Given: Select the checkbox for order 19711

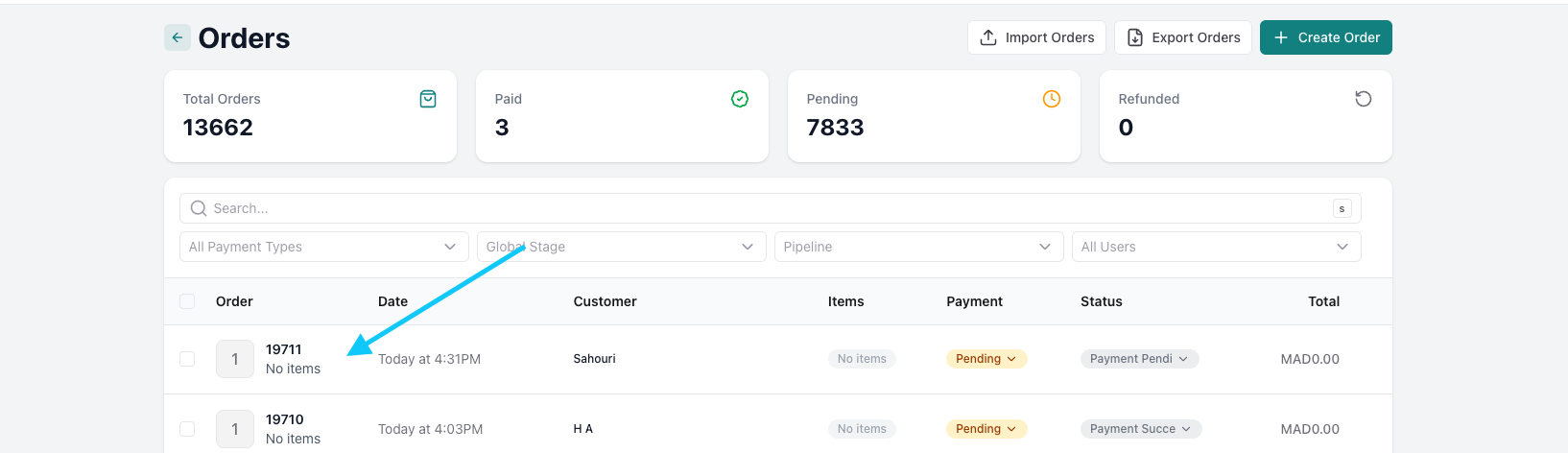Looking at the screenshot, I should point(187,359).
